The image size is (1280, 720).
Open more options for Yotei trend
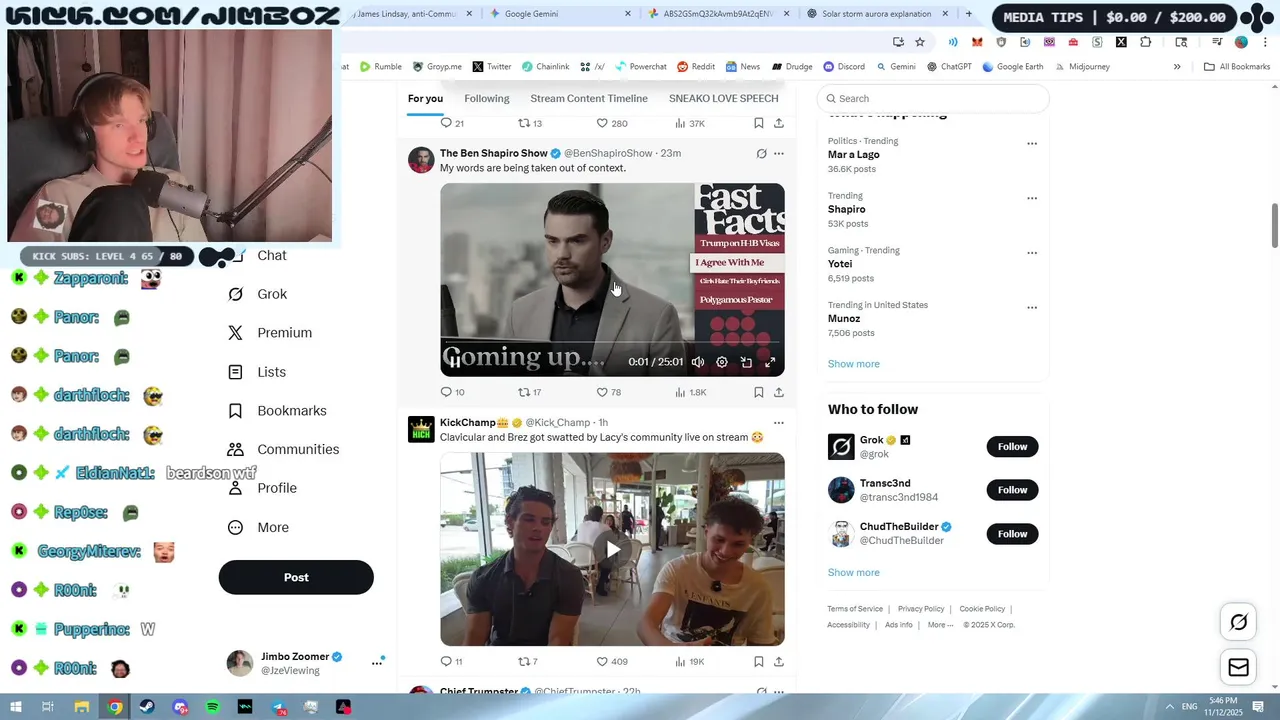[1032, 253]
